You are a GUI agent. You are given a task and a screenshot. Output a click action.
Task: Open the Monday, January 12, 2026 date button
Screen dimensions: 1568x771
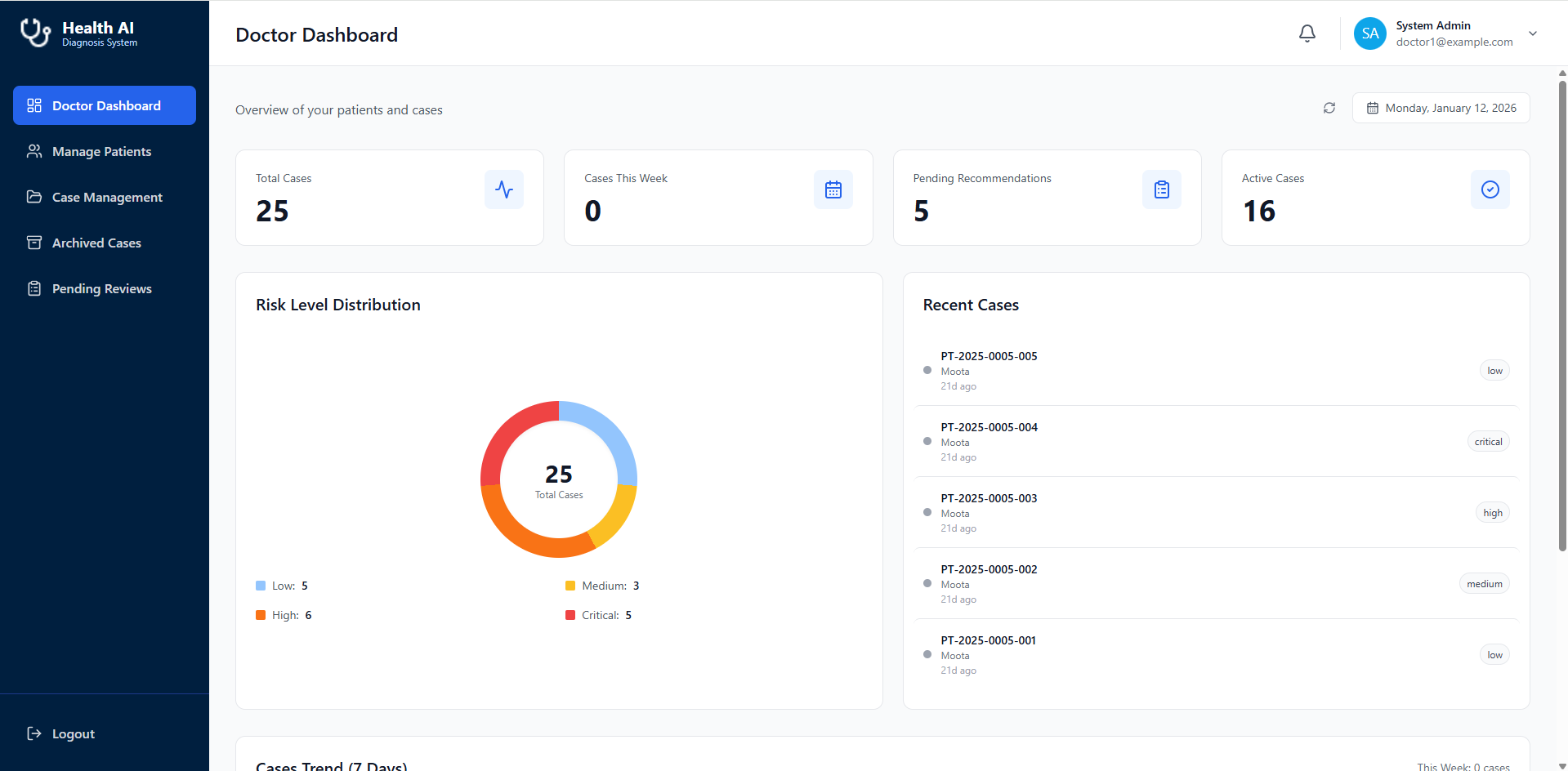coord(1441,108)
